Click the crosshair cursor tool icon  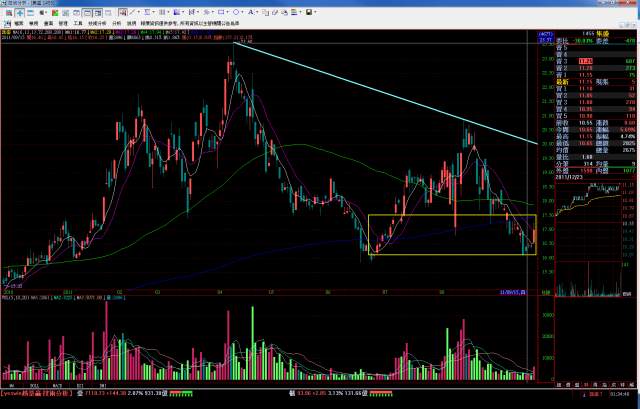tap(20, 13)
